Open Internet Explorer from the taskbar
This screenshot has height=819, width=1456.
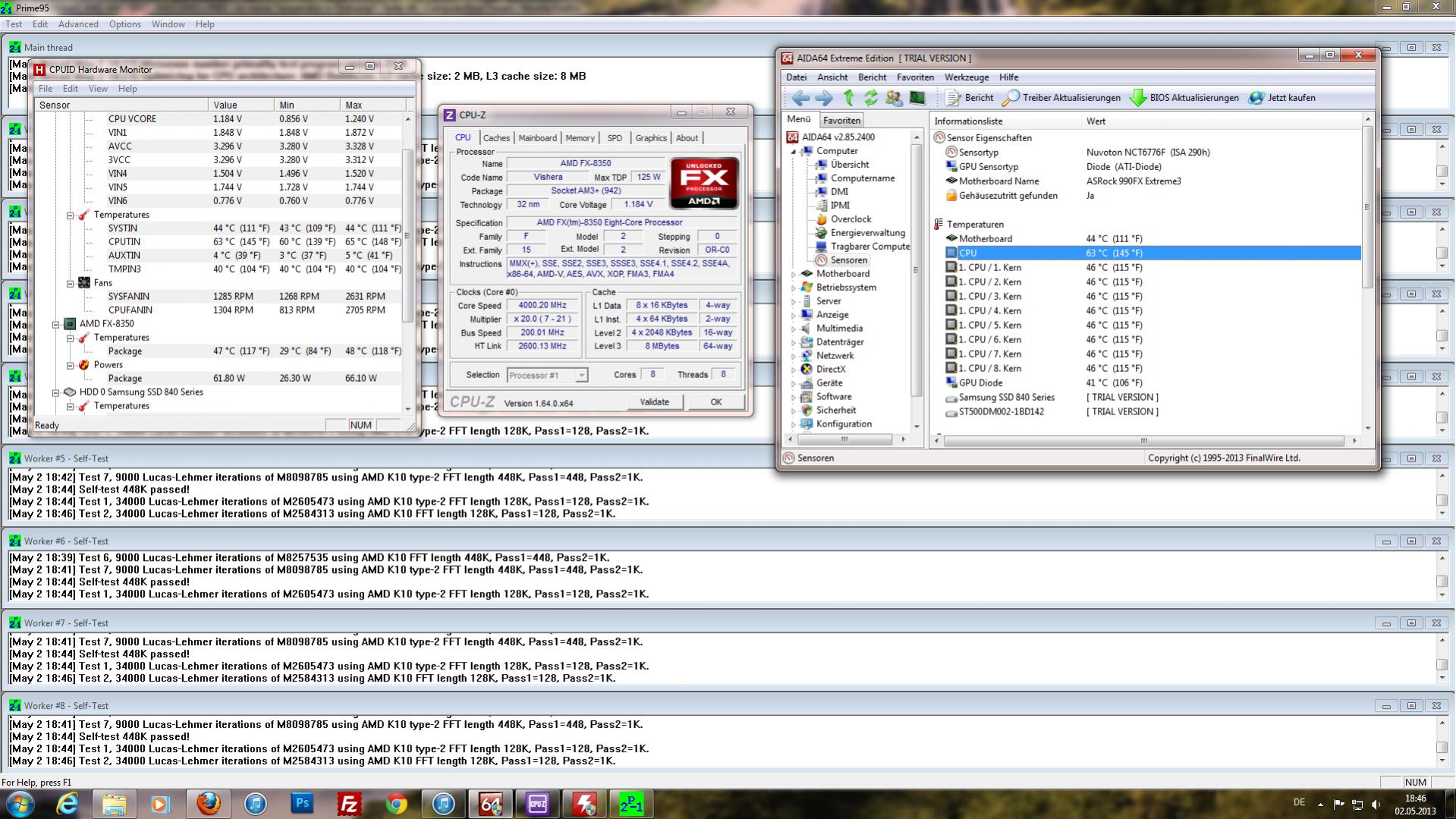point(68,804)
